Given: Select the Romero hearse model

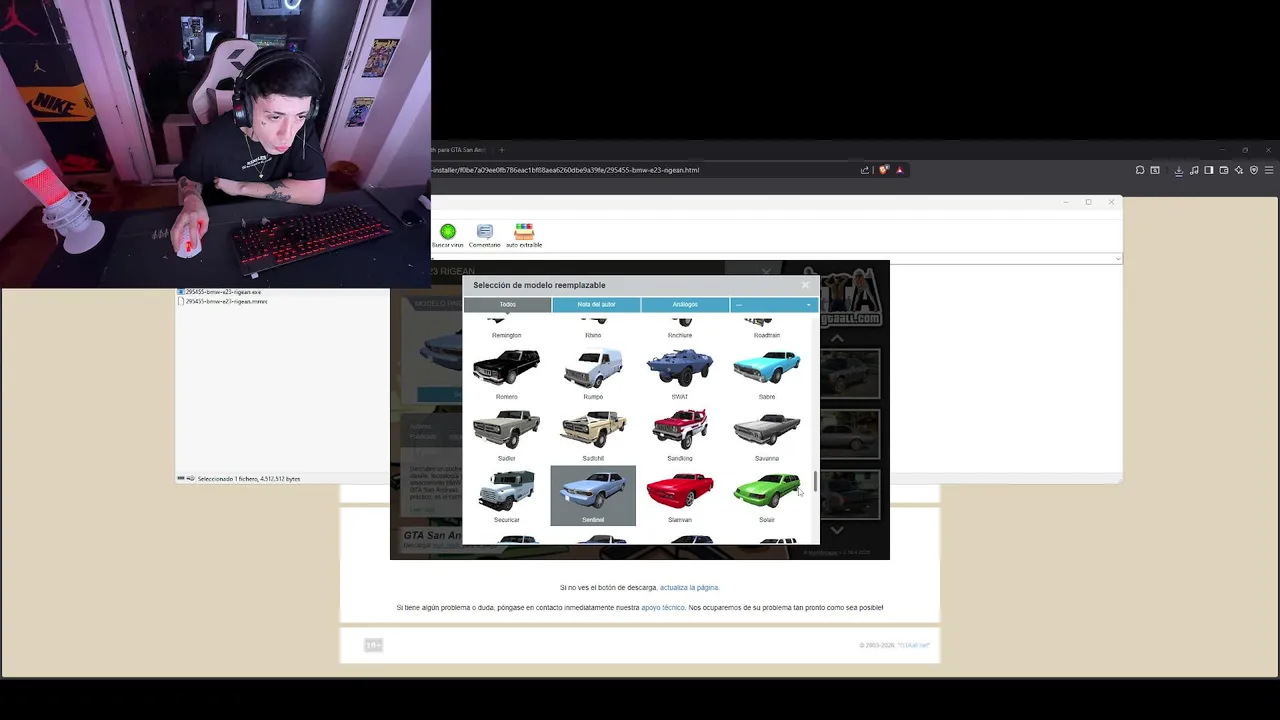Looking at the screenshot, I should coord(506,374).
